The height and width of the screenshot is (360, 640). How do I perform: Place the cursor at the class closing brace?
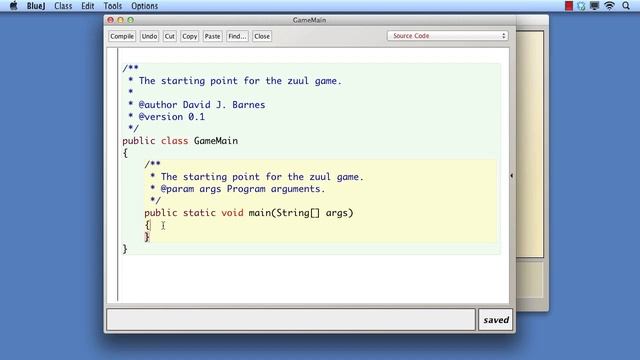click(x=125, y=249)
